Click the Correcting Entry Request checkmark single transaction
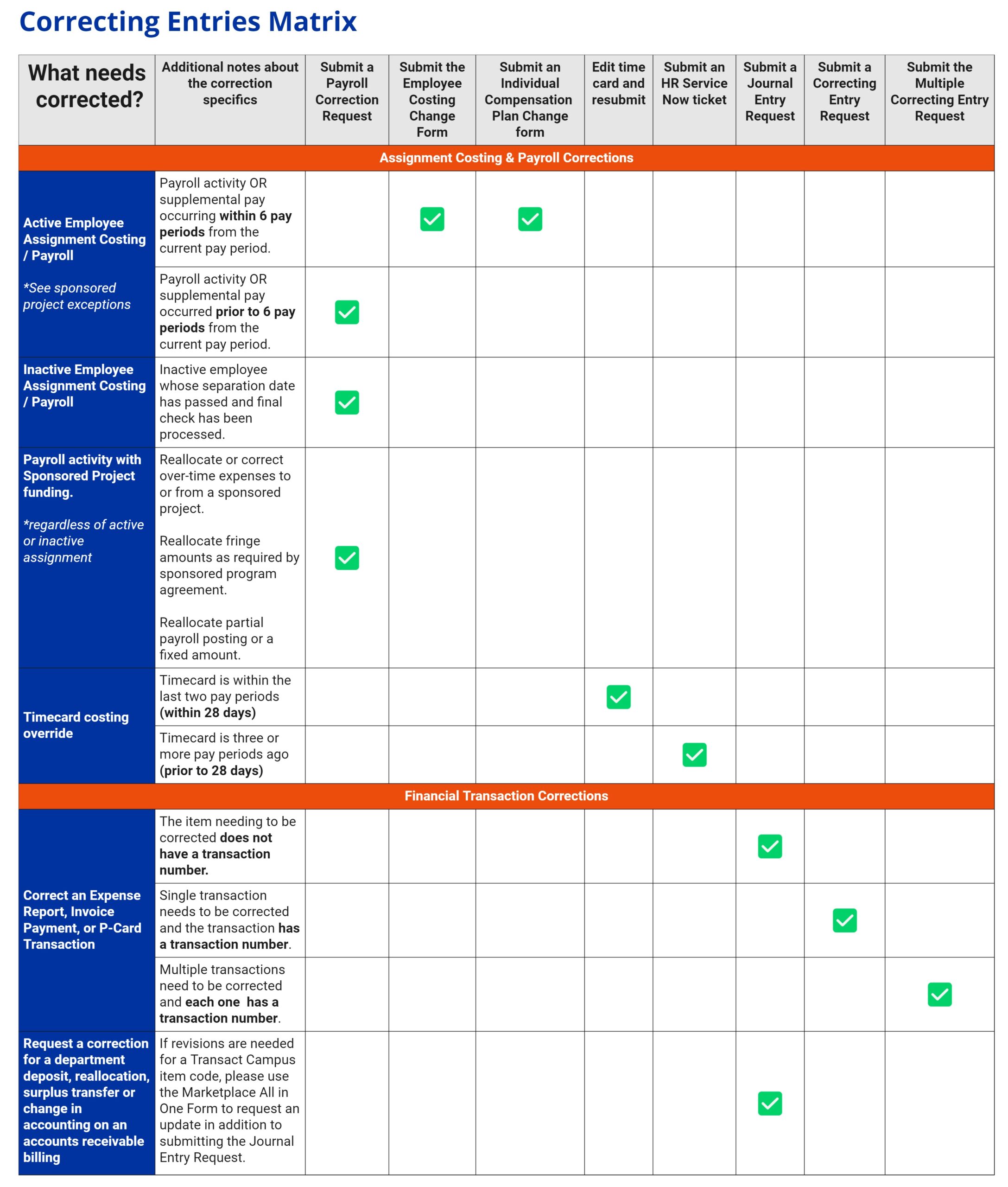This screenshot has height=1187, width=1008. tap(843, 912)
